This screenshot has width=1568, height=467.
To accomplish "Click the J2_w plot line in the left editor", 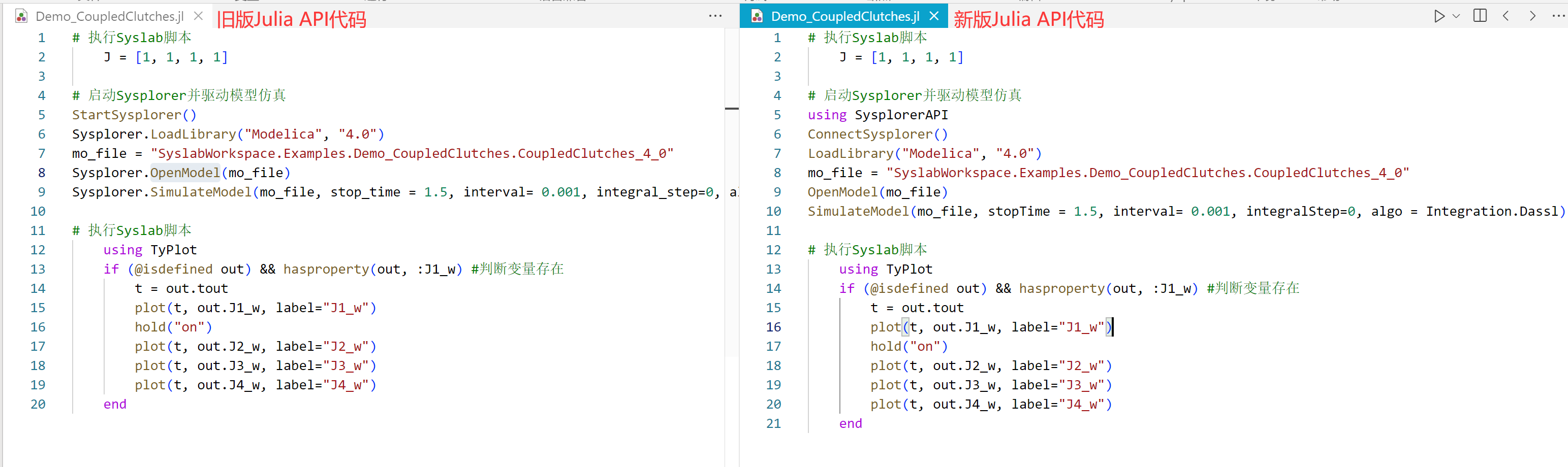I will [256, 347].
